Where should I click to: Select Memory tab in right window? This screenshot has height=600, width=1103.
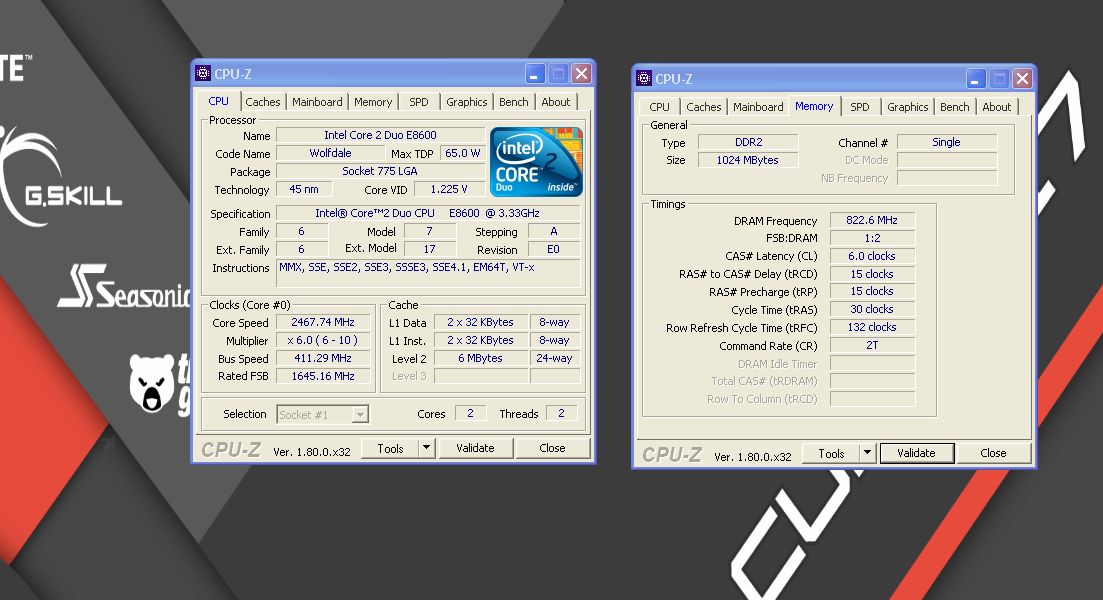click(814, 106)
